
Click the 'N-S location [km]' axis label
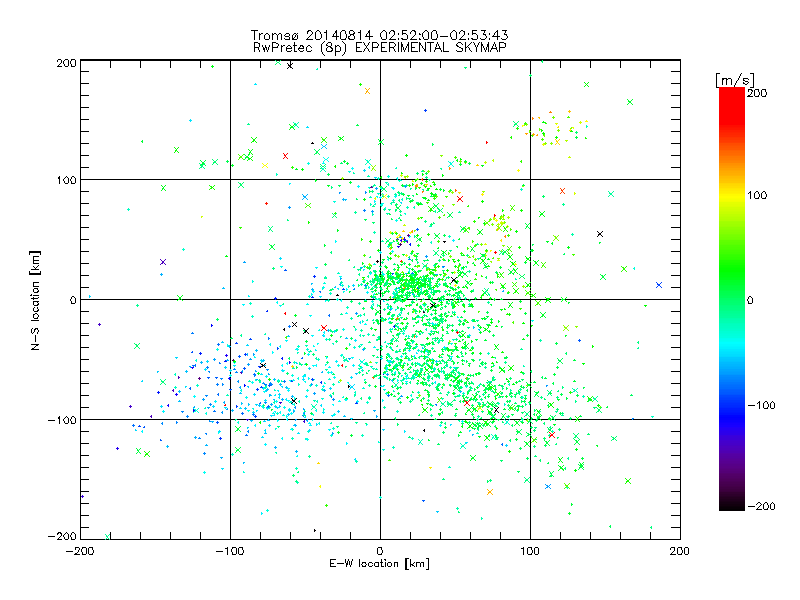coord(35,301)
